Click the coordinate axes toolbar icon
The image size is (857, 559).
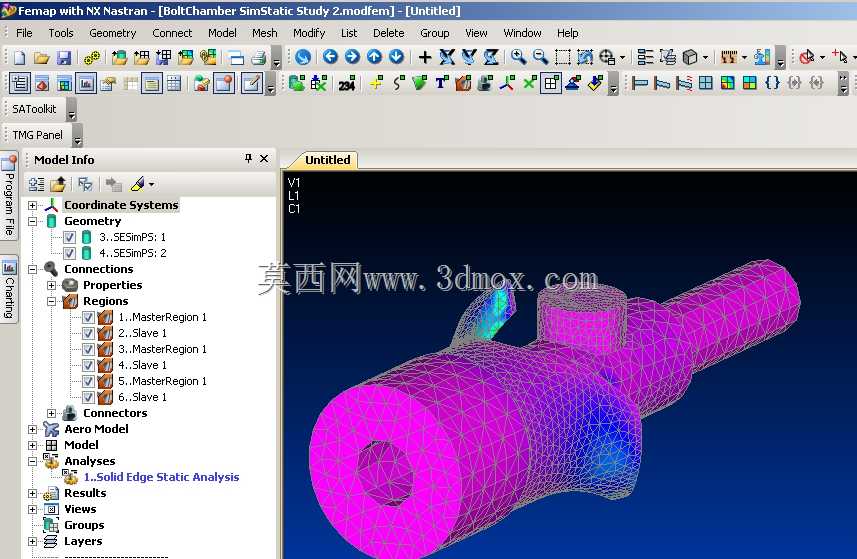pos(507,83)
